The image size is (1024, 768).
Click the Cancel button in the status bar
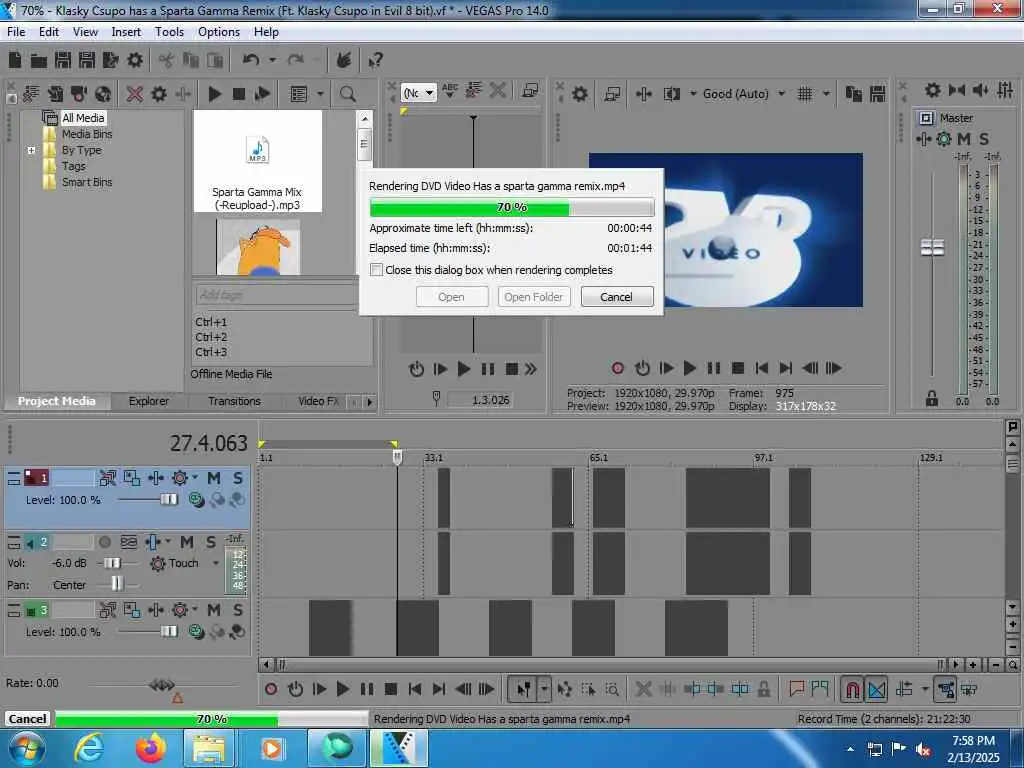pos(27,719)
